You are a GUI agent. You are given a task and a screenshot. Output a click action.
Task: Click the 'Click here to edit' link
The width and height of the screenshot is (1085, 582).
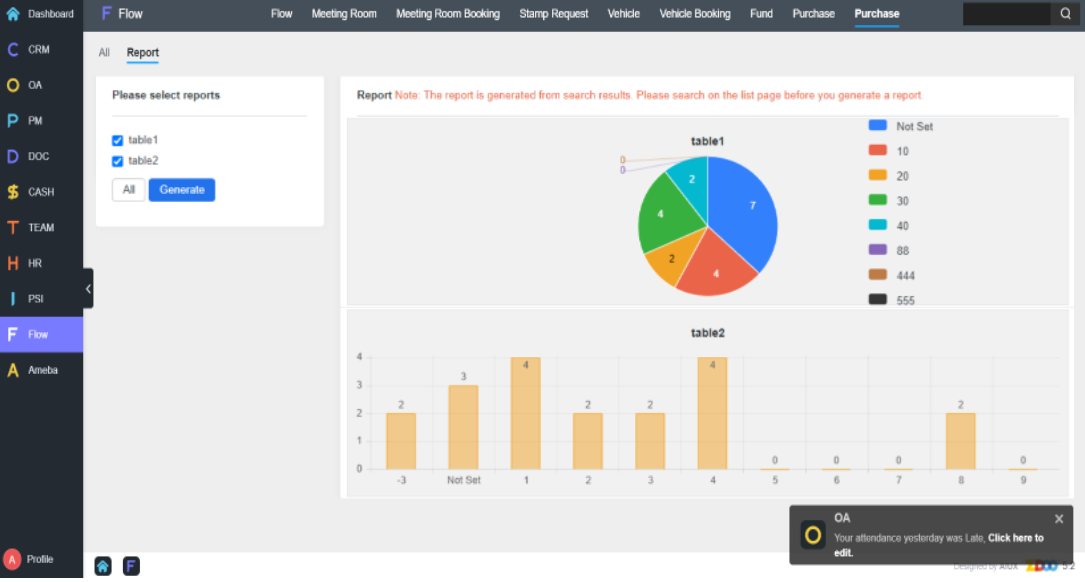1014,538
